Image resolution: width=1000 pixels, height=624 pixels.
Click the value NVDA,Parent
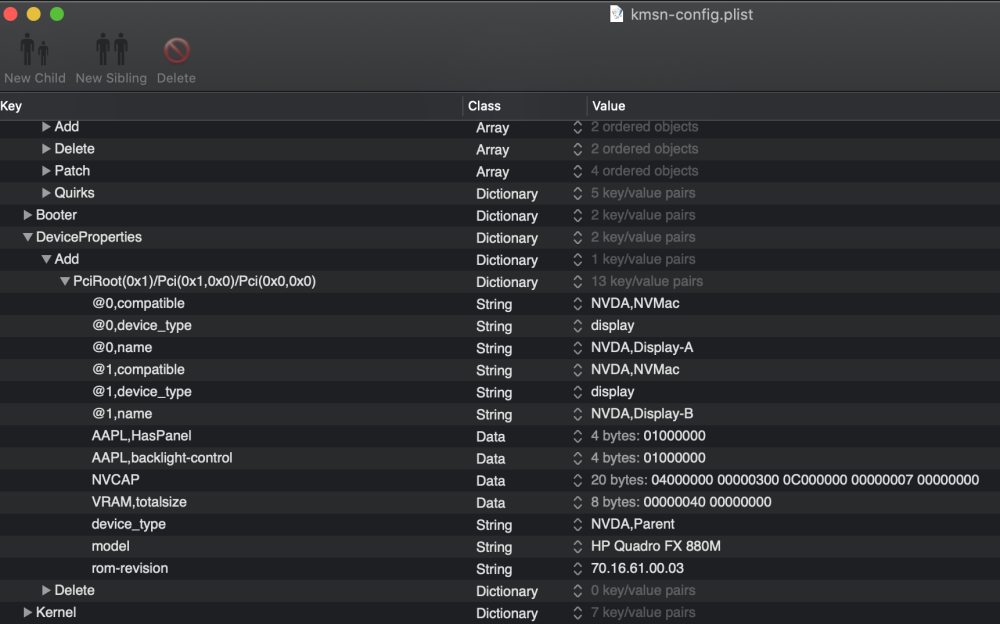pyautogui.click(x=633, y=524)
